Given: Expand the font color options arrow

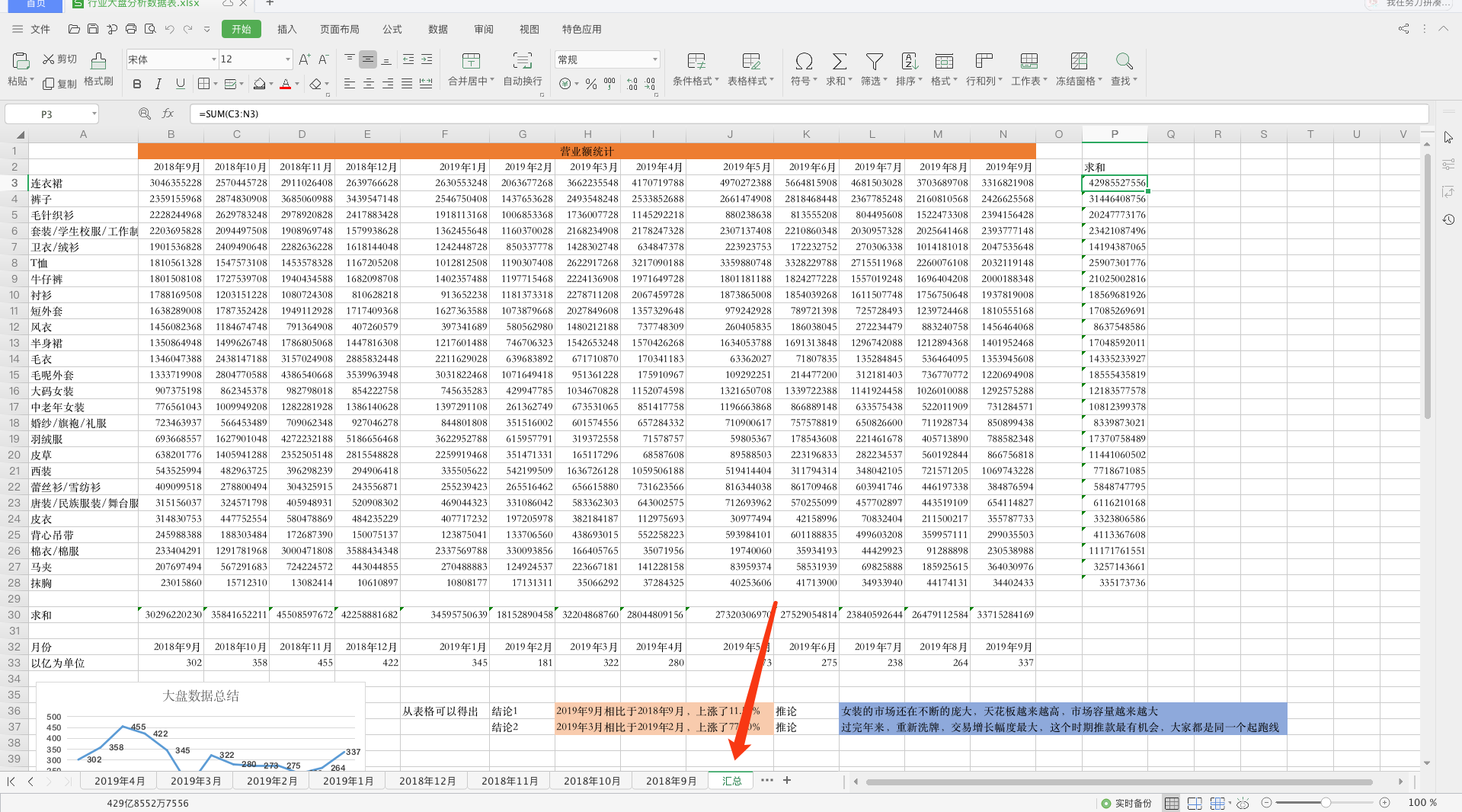Looking at the screenshot, I should click(297, 85).
